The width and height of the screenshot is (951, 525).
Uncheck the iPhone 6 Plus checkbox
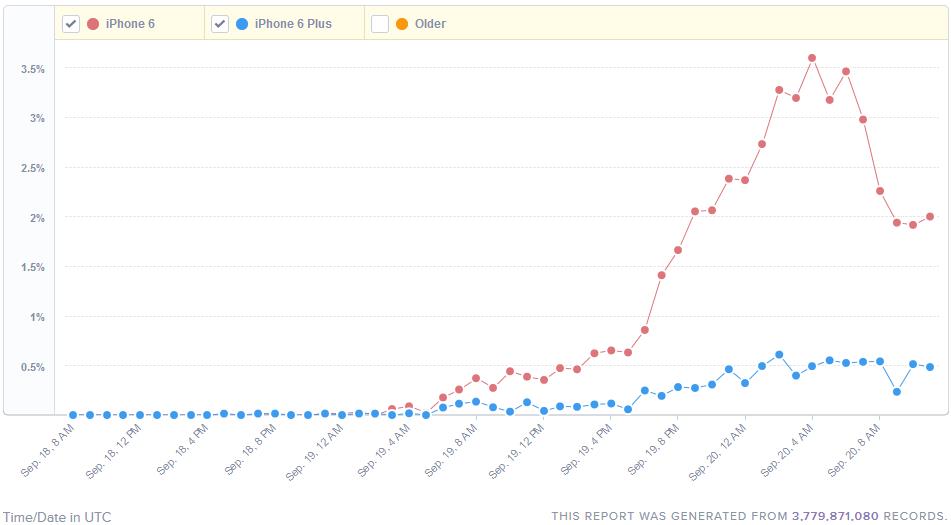point(220,24)
